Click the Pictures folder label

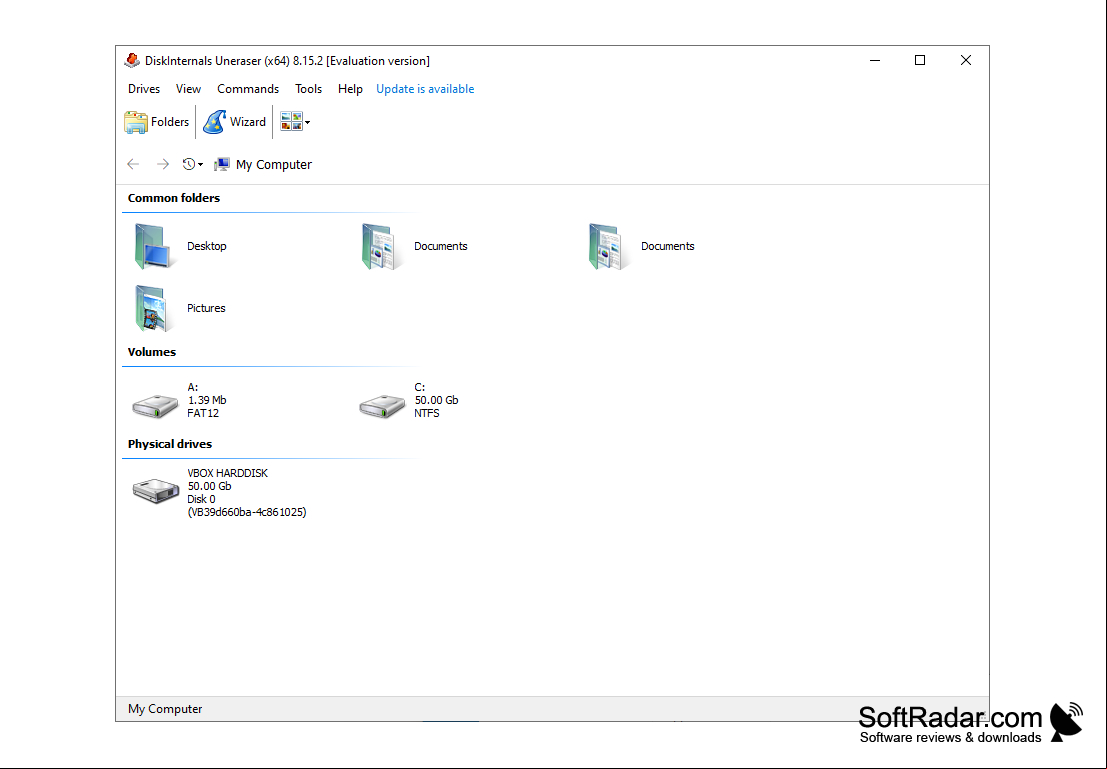coord(206,309)
